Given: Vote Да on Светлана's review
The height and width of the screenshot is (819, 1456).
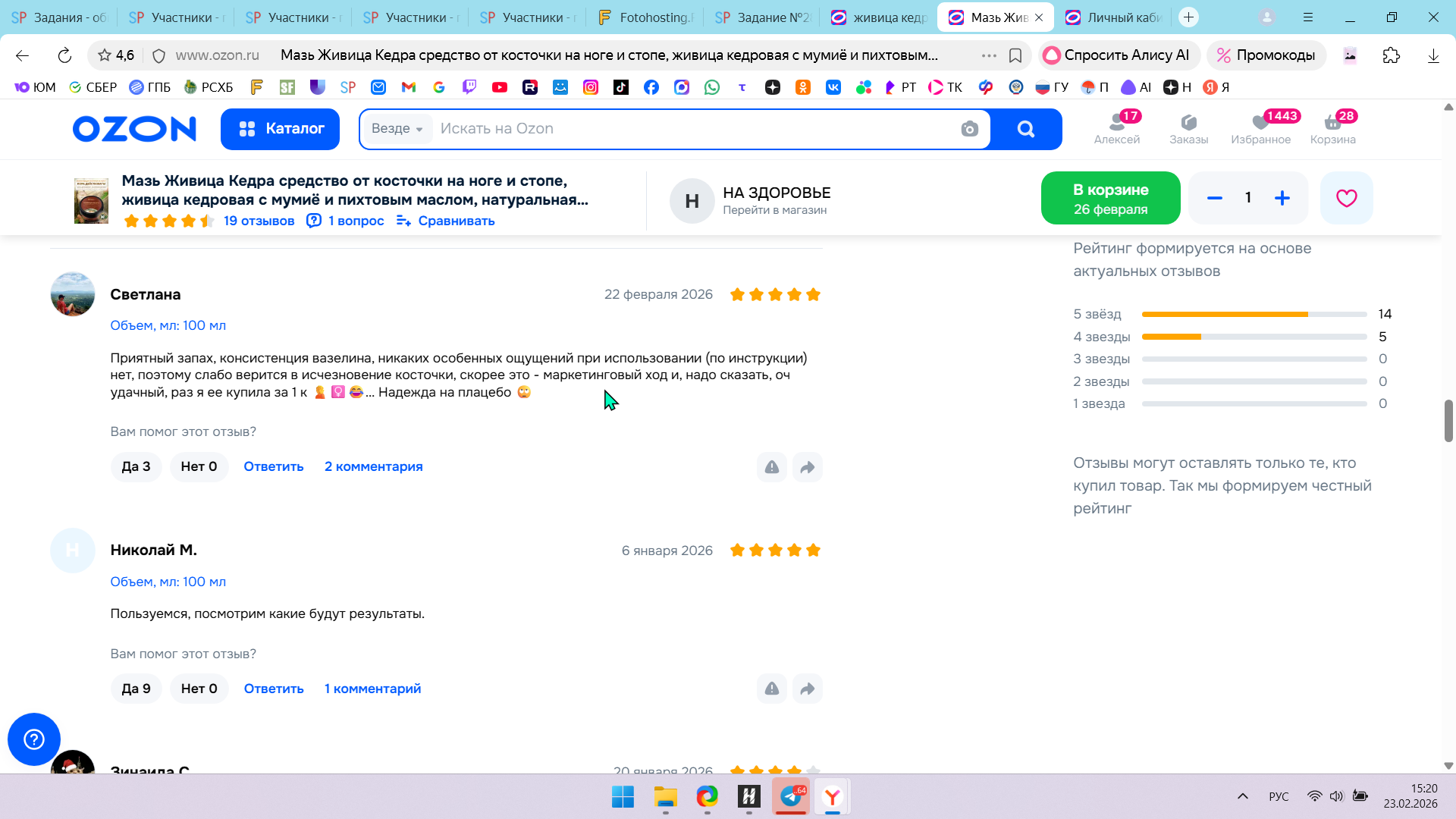Looking at the screenshot, I should click(136, 466).
